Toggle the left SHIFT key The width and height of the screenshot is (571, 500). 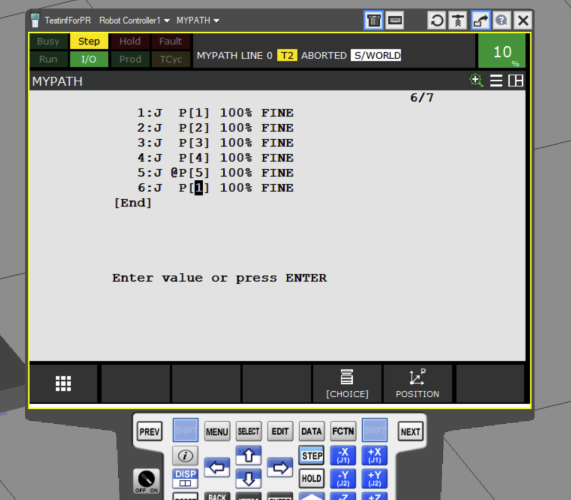tap(185, 430)
